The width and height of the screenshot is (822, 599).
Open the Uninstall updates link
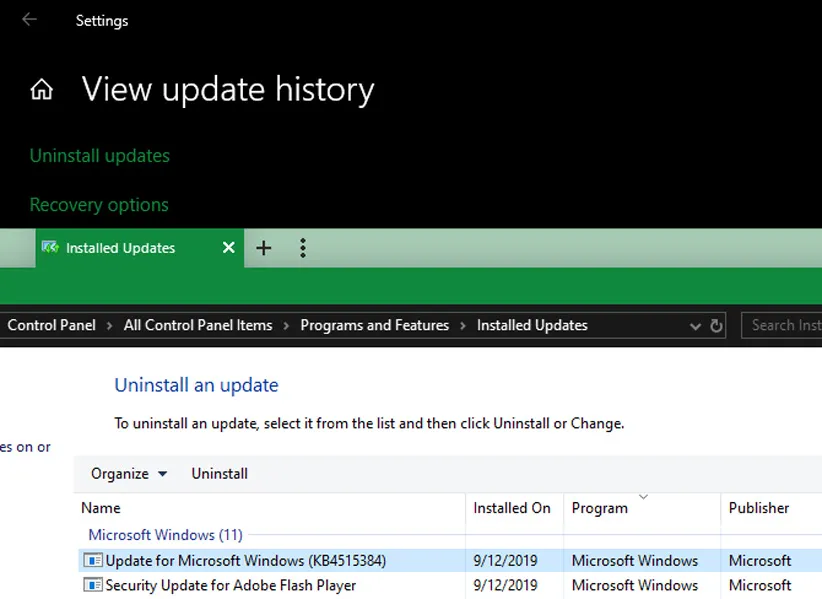99,156
